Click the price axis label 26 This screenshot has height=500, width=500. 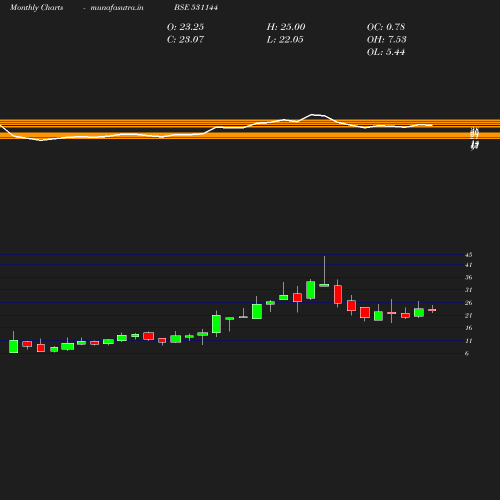[x=469, y=303]
